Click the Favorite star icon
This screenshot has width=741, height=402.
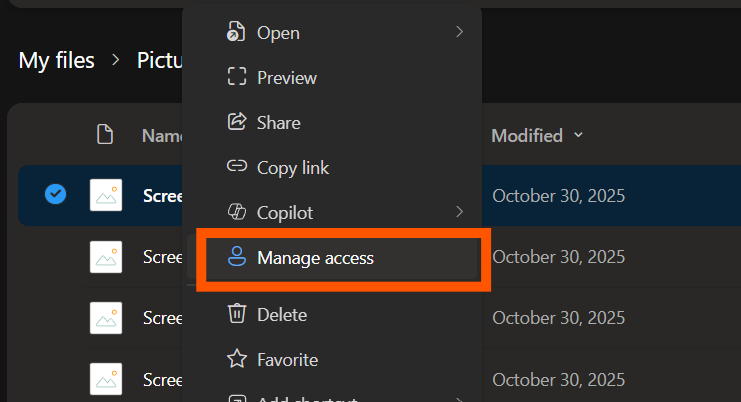point(237,359)
